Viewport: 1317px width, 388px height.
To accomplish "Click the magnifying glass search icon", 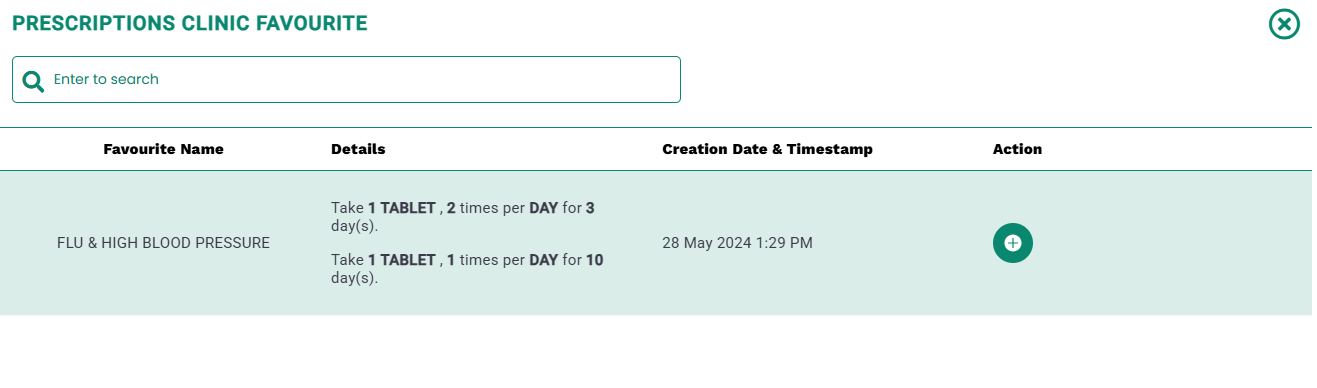I will [33, 81].
